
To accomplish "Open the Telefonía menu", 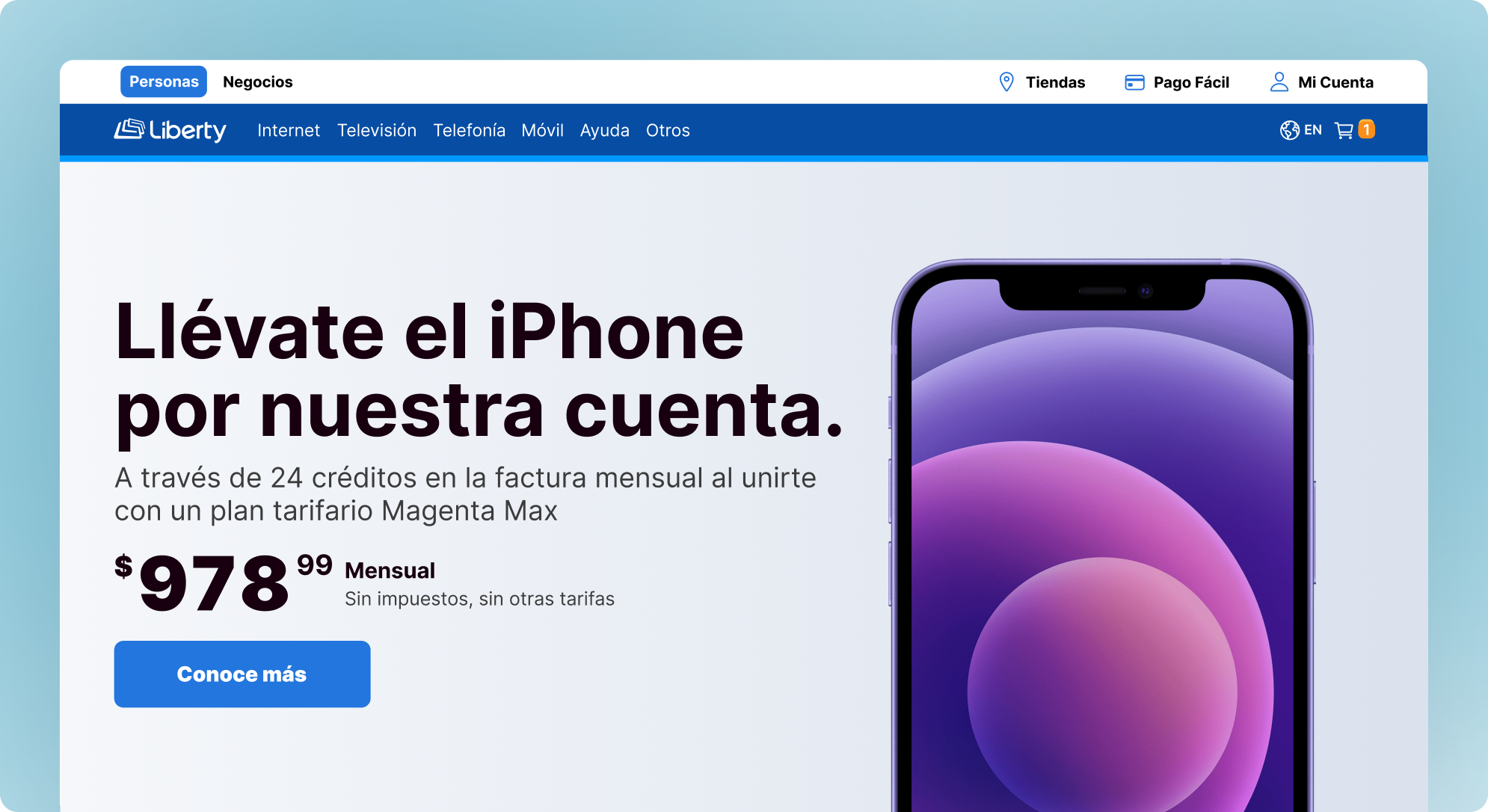I will tap(470, 130).
